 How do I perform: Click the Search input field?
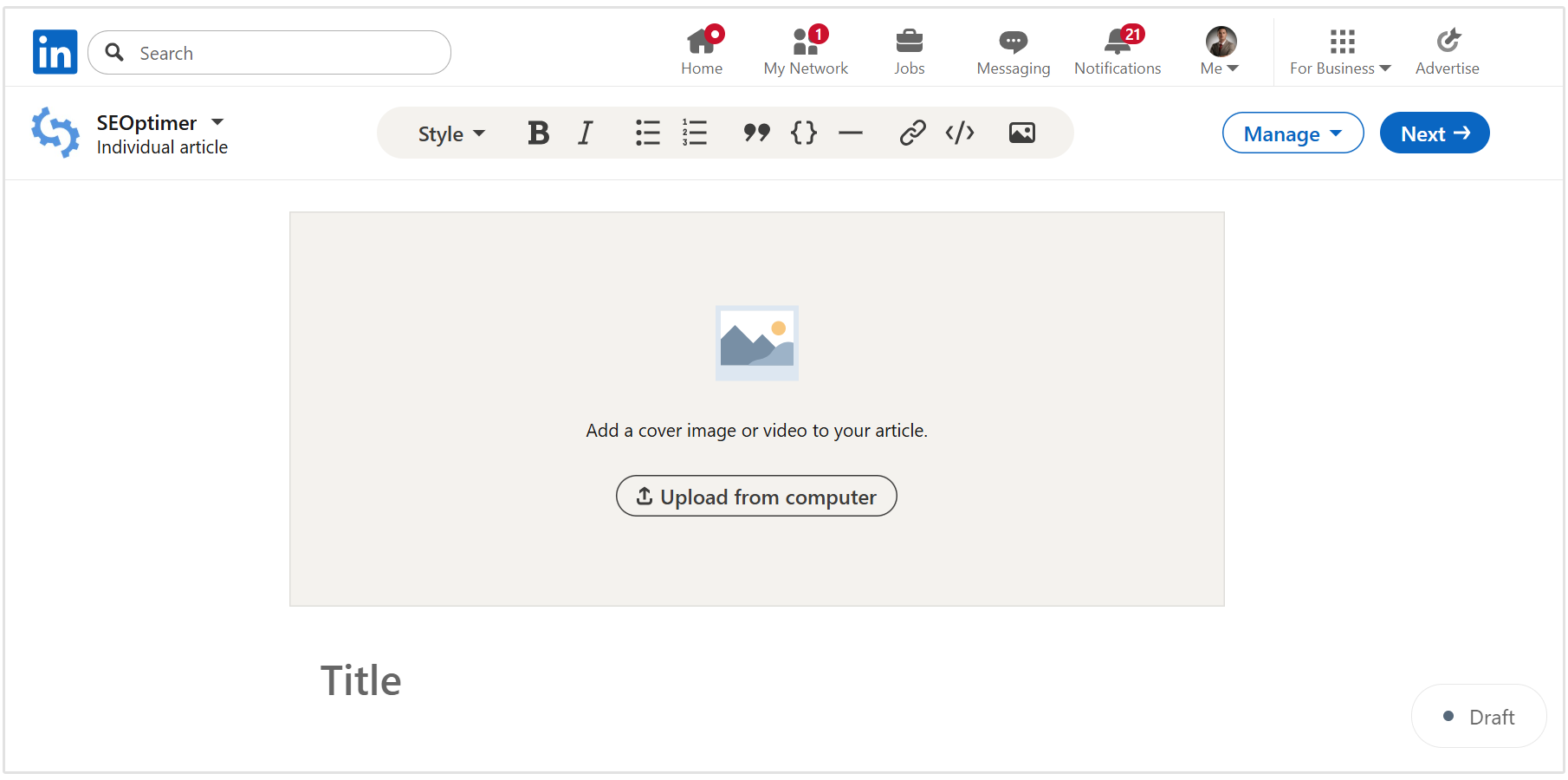[269, 53]
